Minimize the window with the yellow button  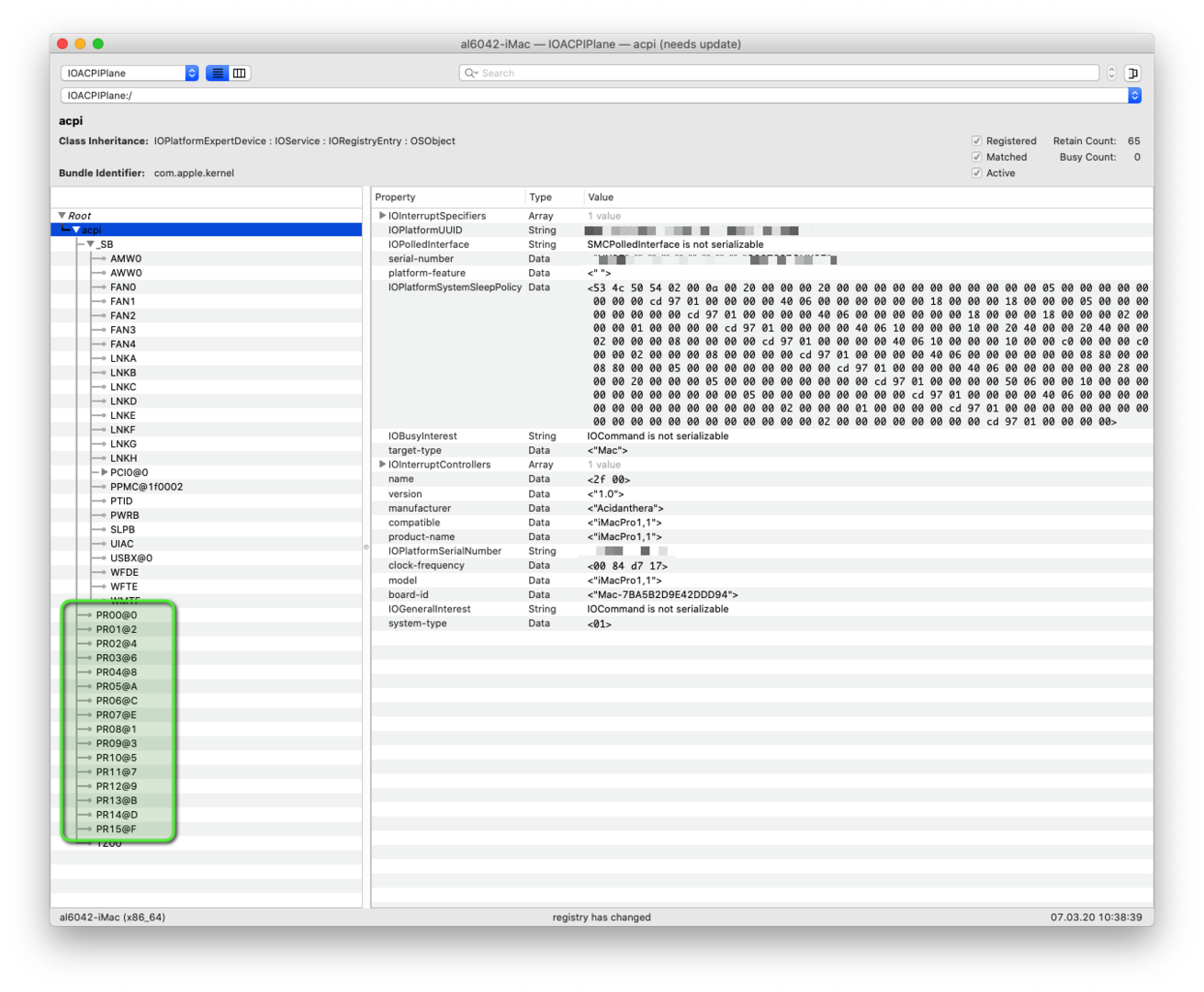tap(80, 44)
